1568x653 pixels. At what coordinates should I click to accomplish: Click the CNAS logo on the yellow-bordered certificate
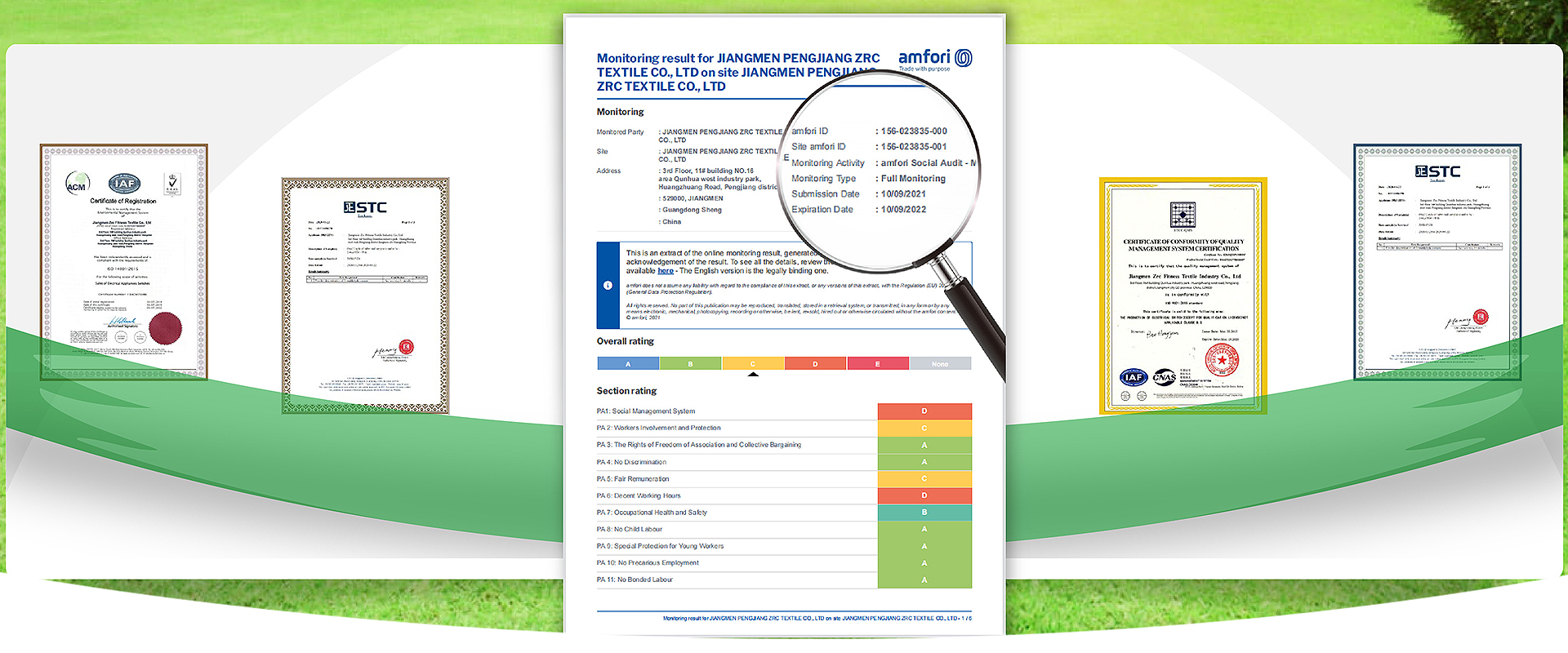coord(1164,377)
